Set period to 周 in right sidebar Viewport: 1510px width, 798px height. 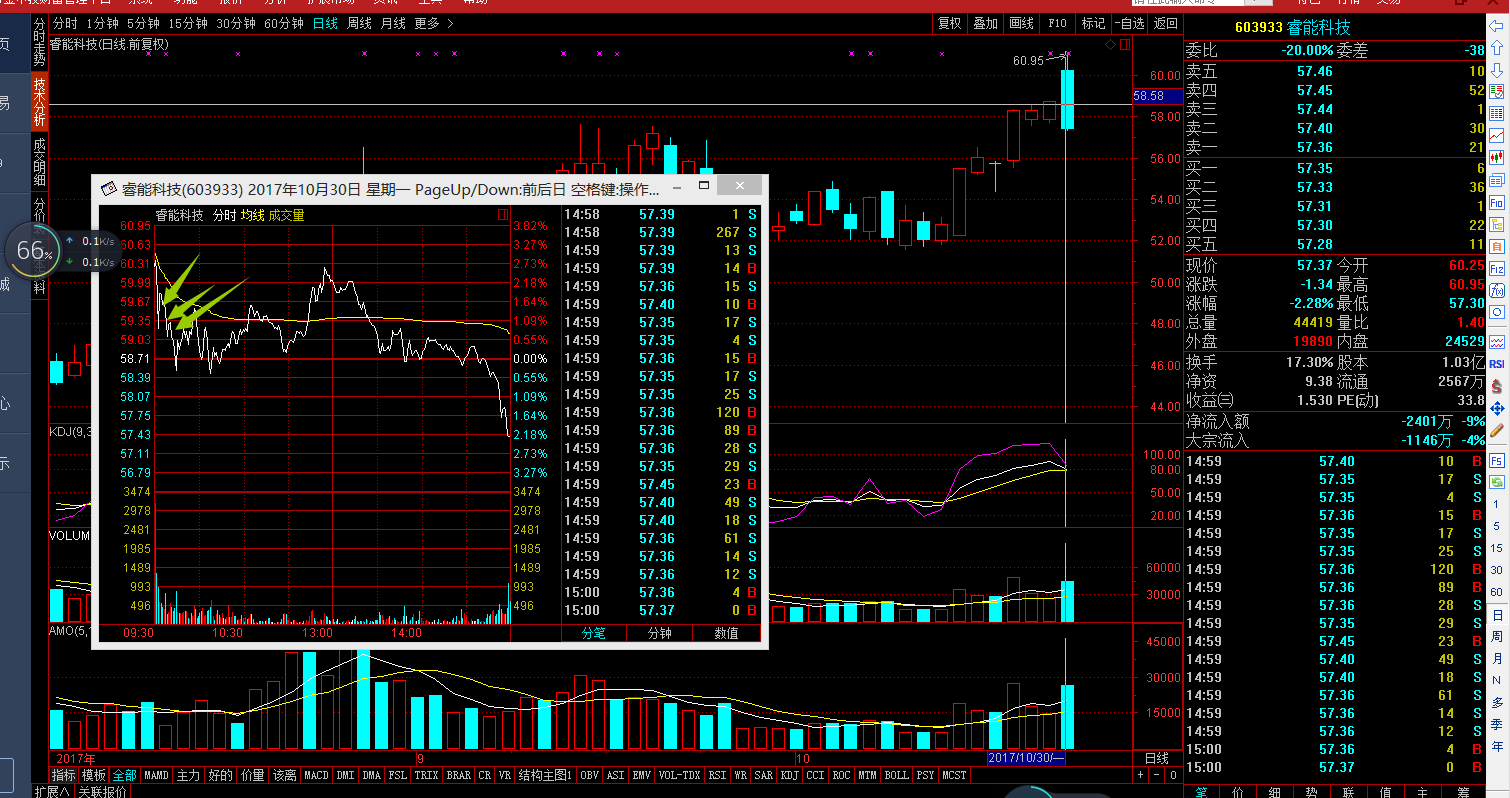tap(1497, 637)
